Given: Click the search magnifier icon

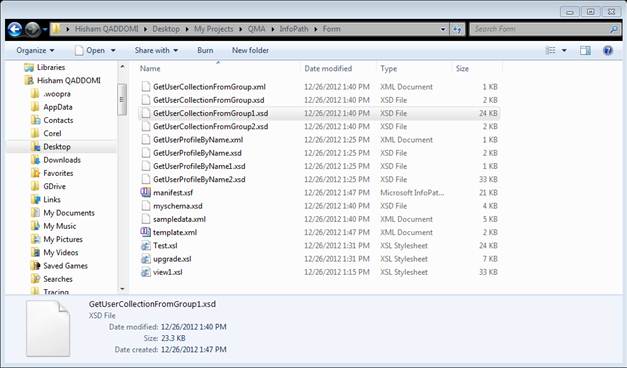Looking at the screenshot, I should tap(613, 29).
